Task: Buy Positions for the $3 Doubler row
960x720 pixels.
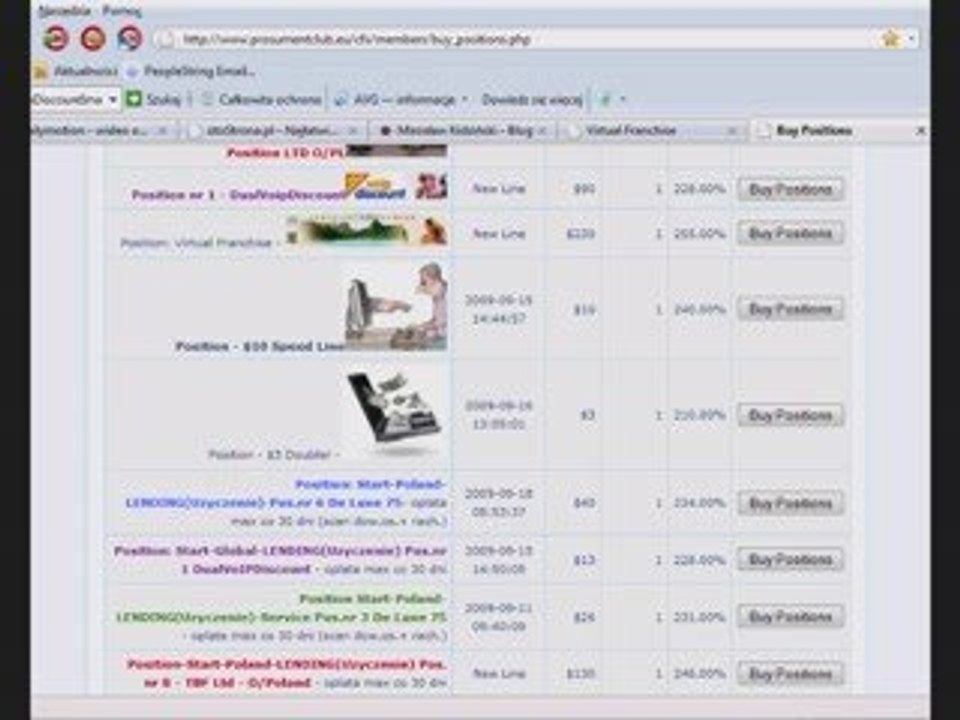Action: (790, 416)
